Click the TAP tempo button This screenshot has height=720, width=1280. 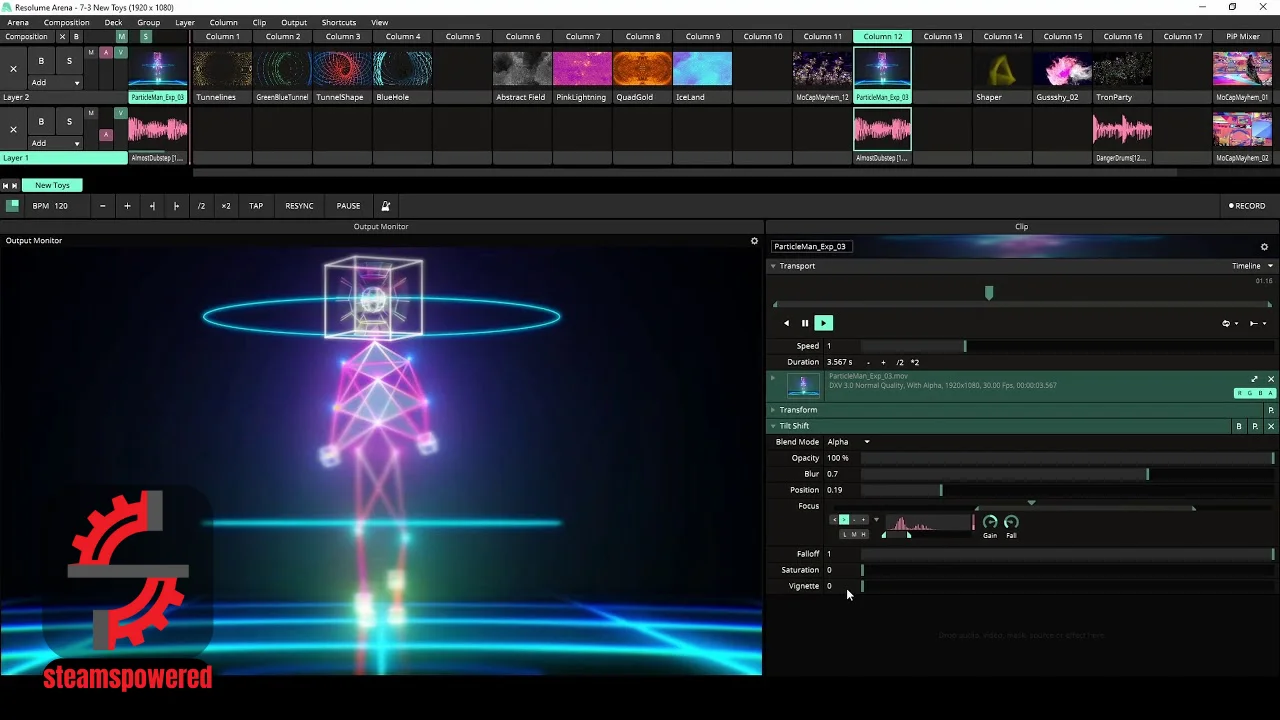(256, 206)
